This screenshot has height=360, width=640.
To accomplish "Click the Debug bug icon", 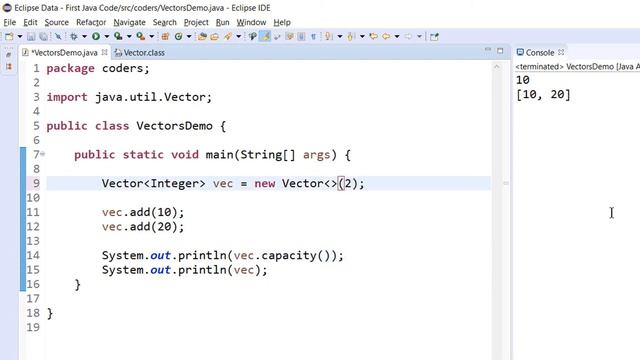I will click(74, 37).
